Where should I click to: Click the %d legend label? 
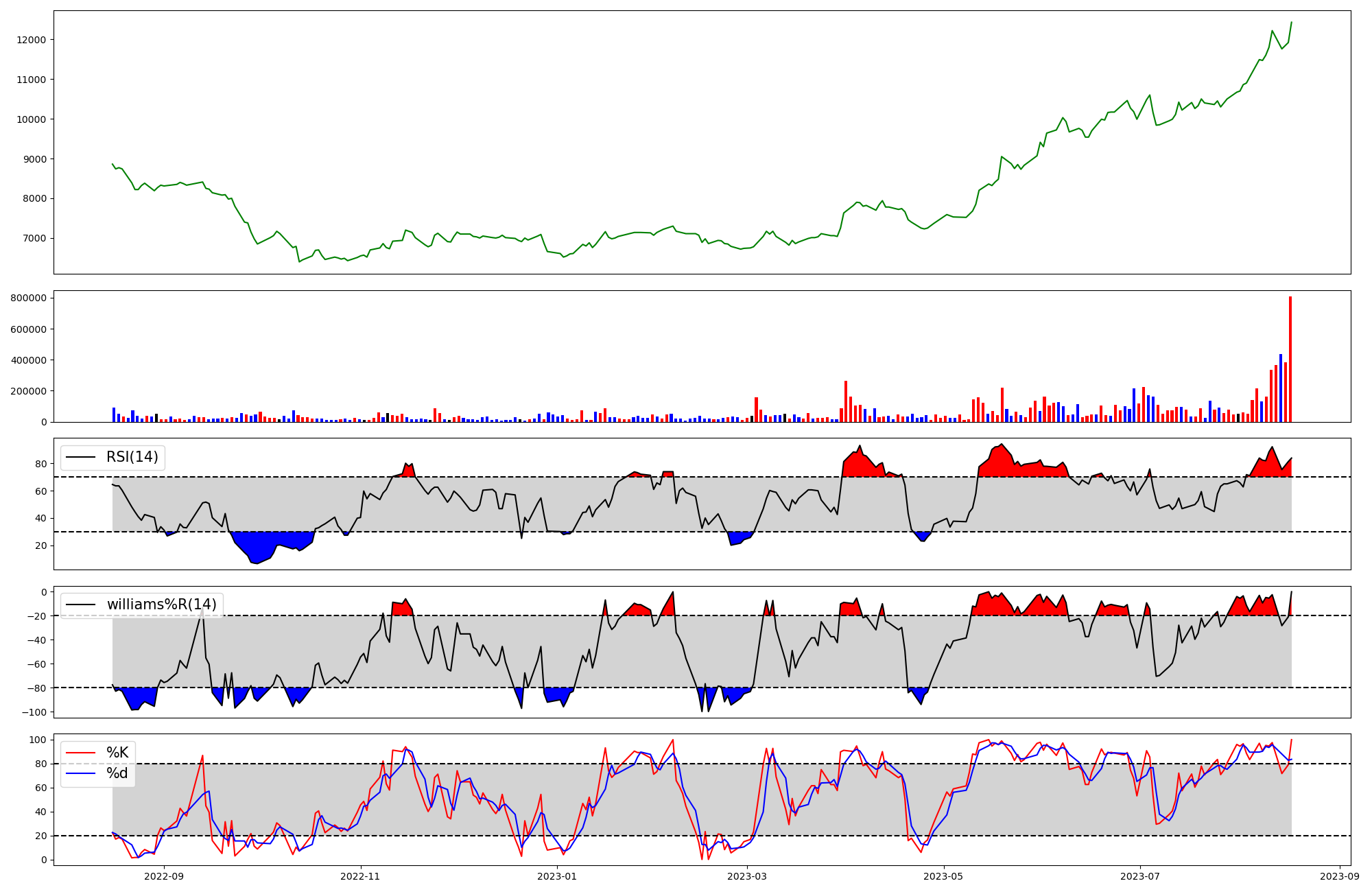[117, 773]
